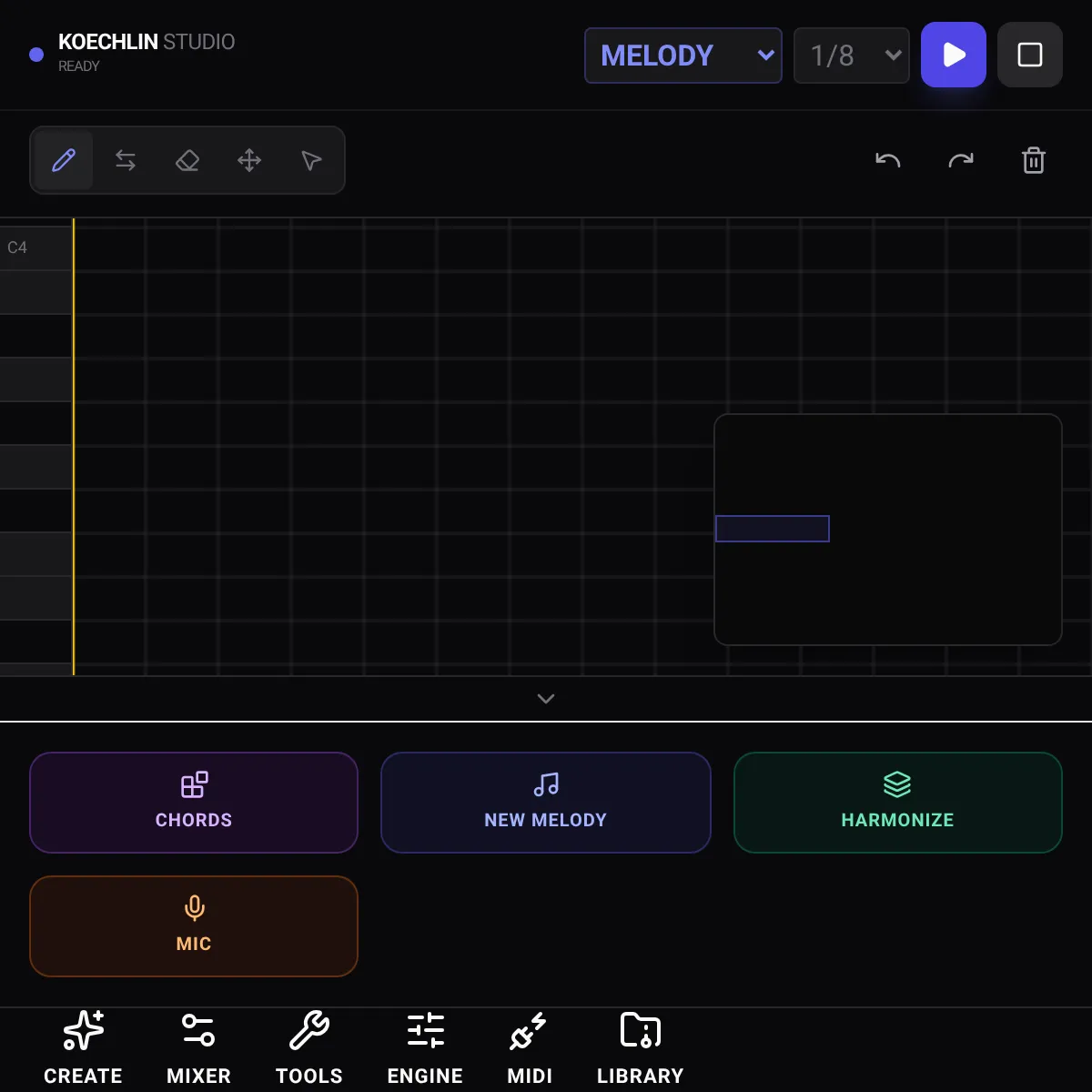Select the Pencil drawing tool
The image size is (1092, 1092).
point(63,160)
